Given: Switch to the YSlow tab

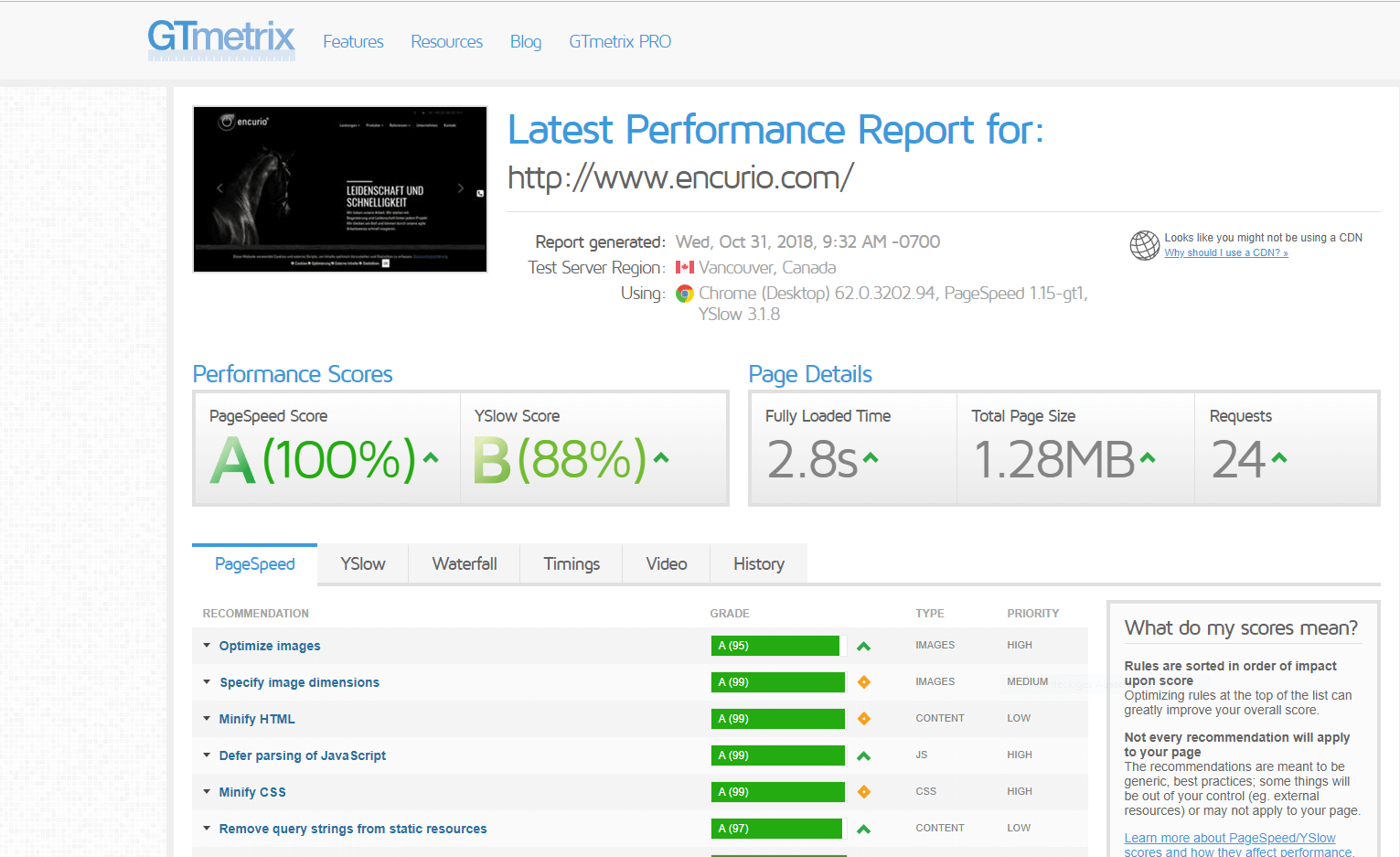Looking at the screenshot, I should tap(363, 564).
